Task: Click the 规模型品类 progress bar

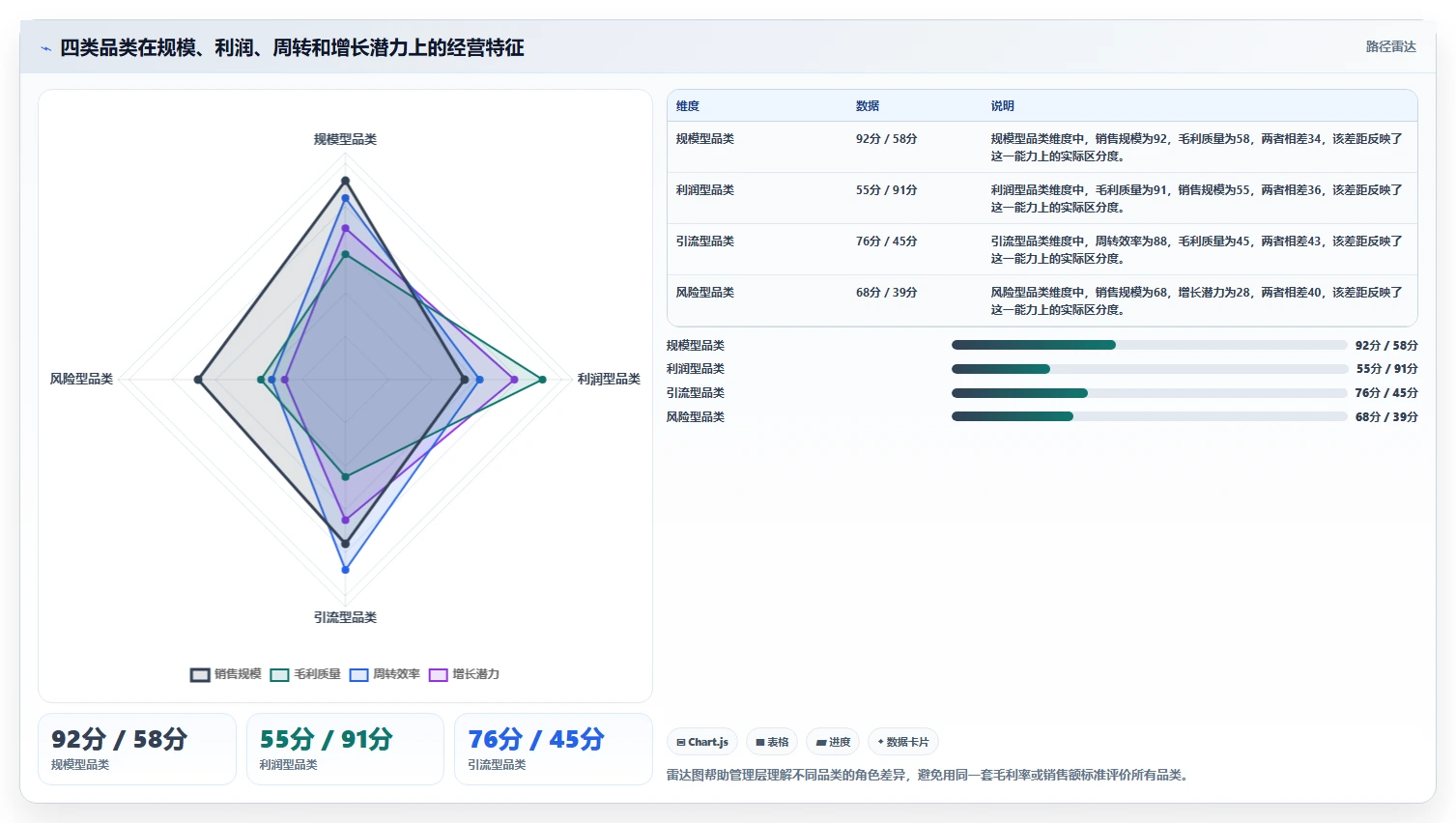Action: pos(1149,345)
